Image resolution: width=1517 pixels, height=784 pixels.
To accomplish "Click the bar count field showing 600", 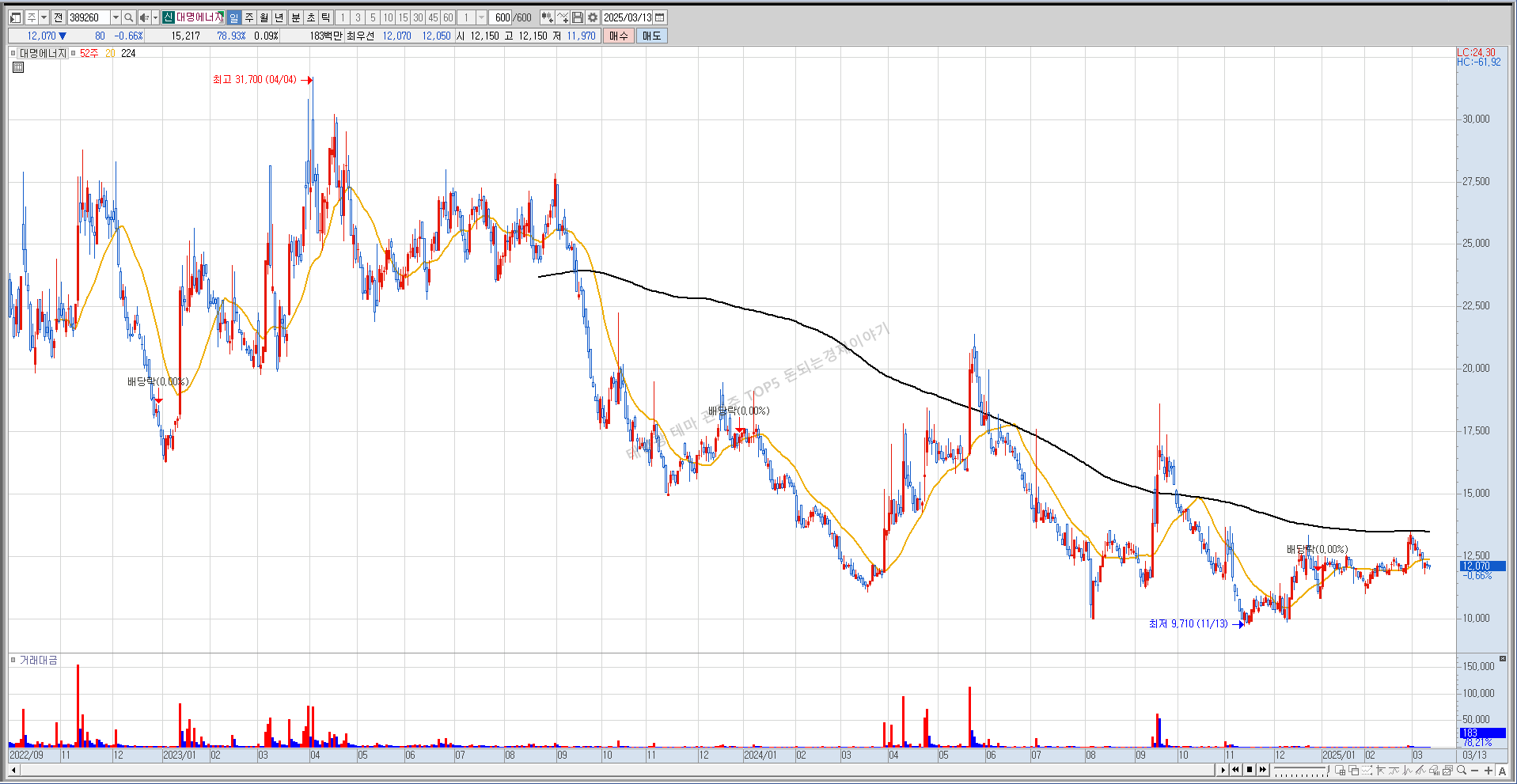I will [x=501, y=17].
